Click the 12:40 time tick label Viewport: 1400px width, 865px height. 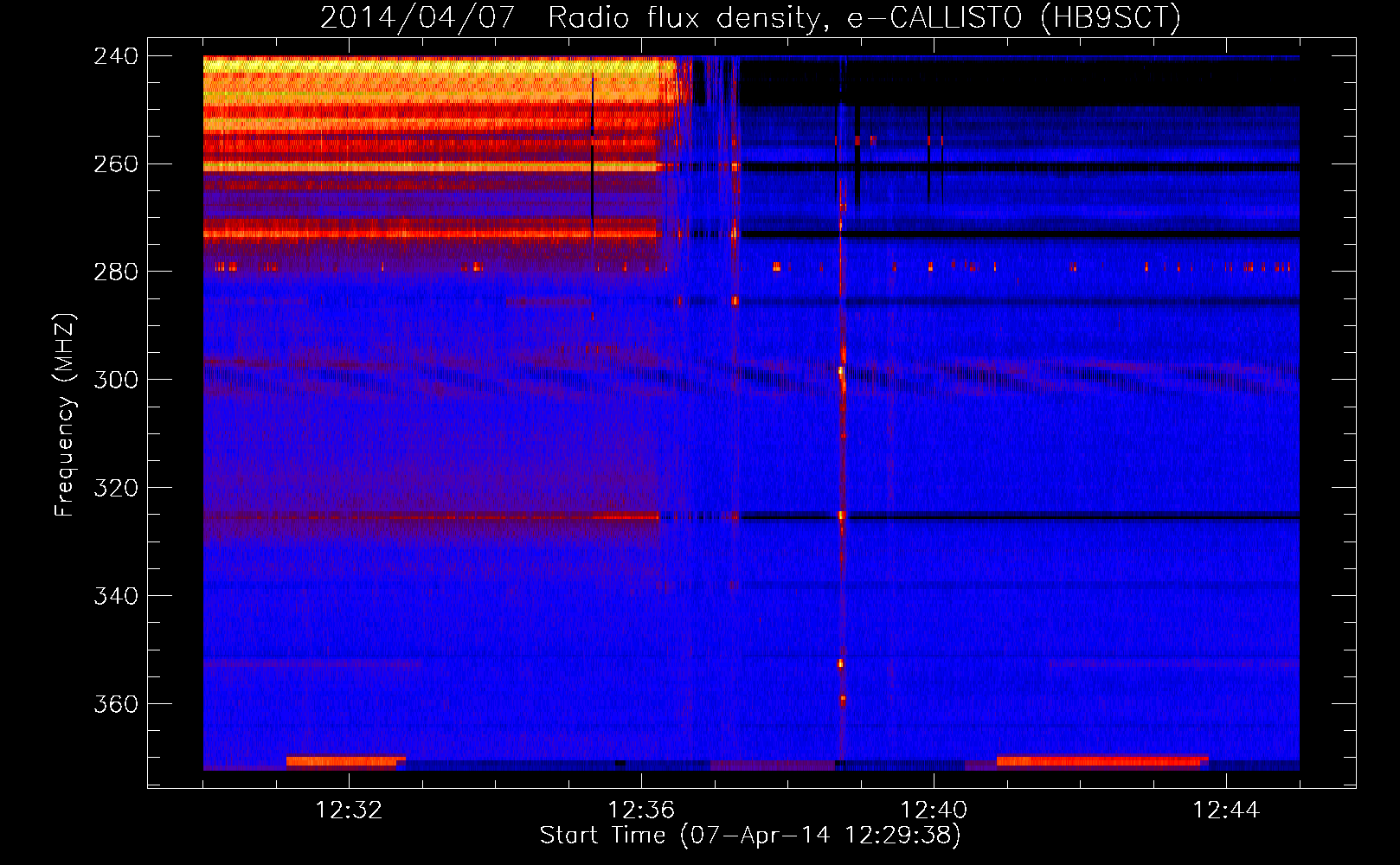(934, 811)
